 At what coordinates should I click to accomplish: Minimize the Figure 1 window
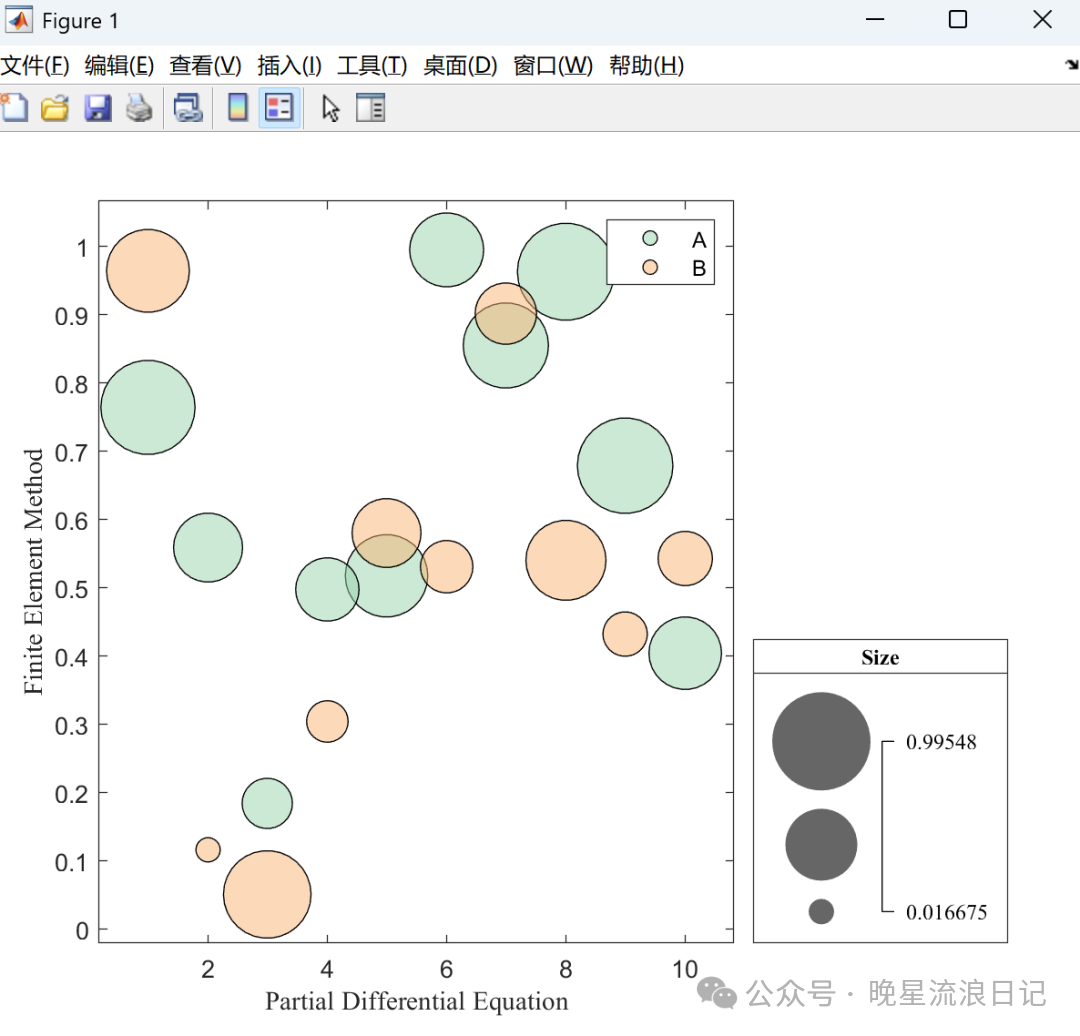(x=875, y=19)
